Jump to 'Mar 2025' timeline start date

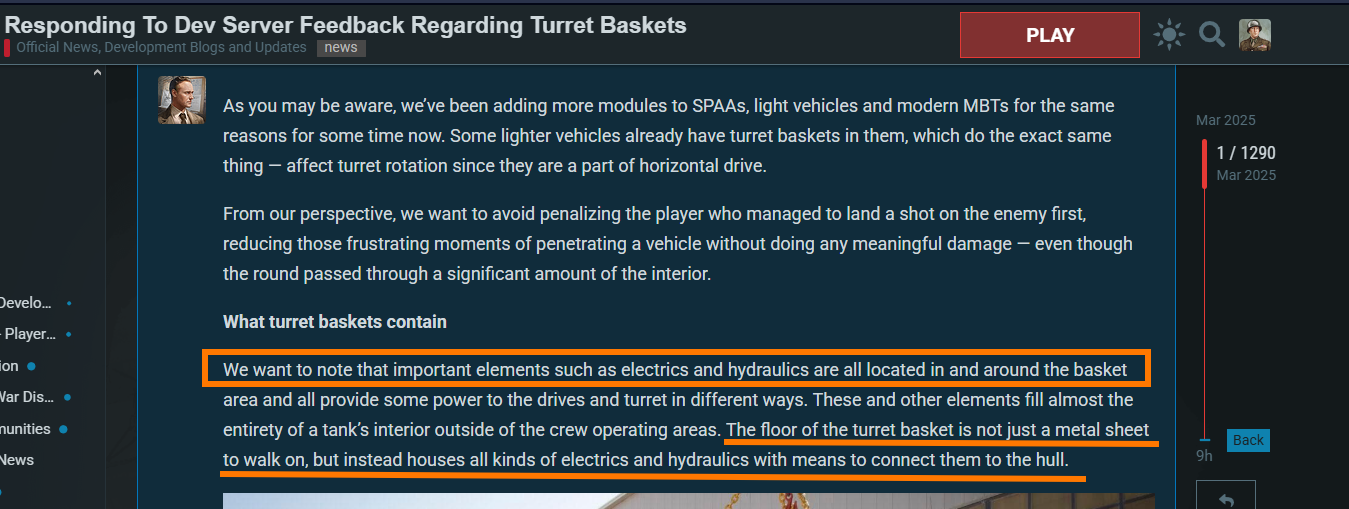pos(1225,120)
